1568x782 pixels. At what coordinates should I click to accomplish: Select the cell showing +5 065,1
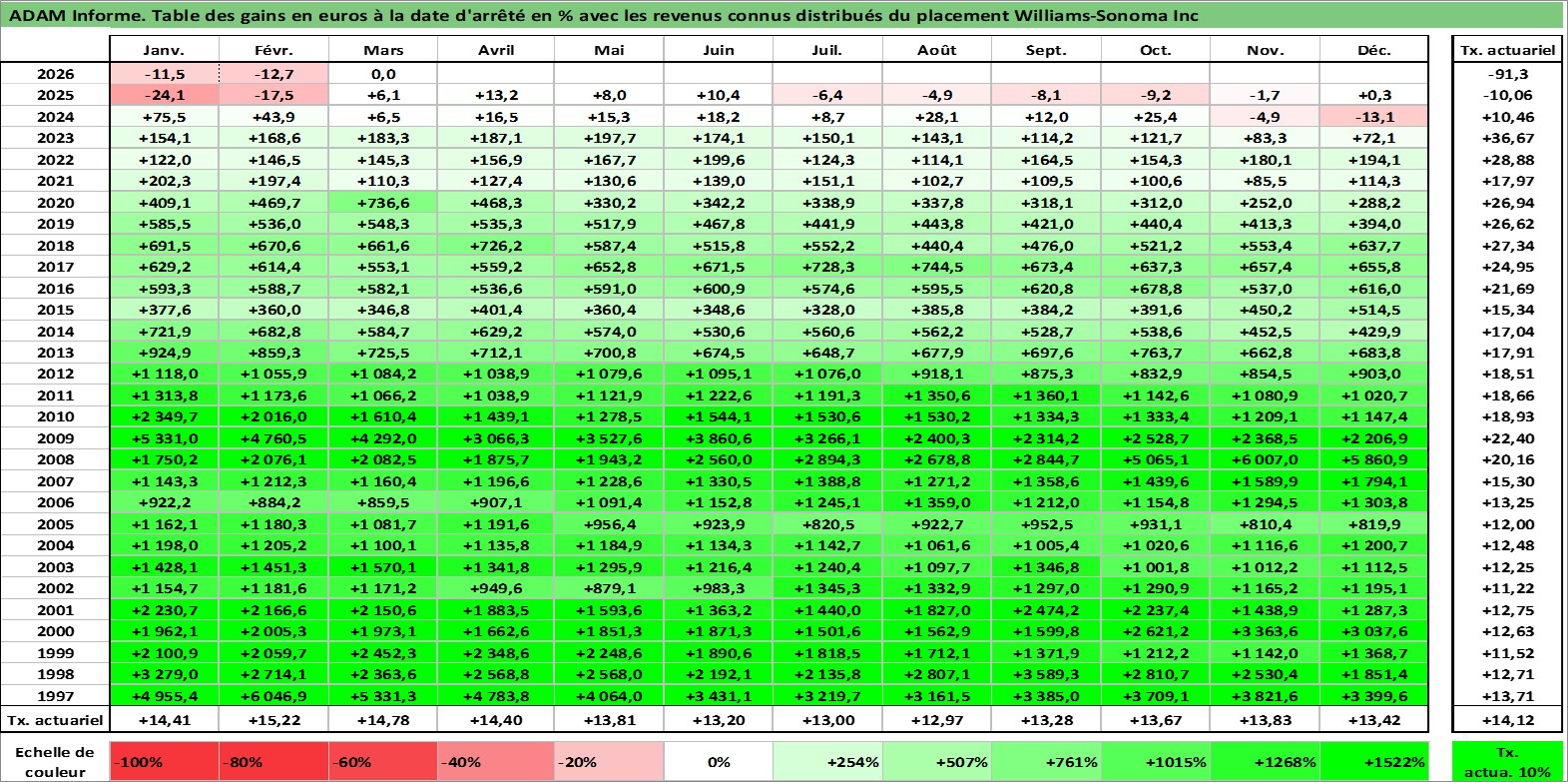pos(1155,459)
